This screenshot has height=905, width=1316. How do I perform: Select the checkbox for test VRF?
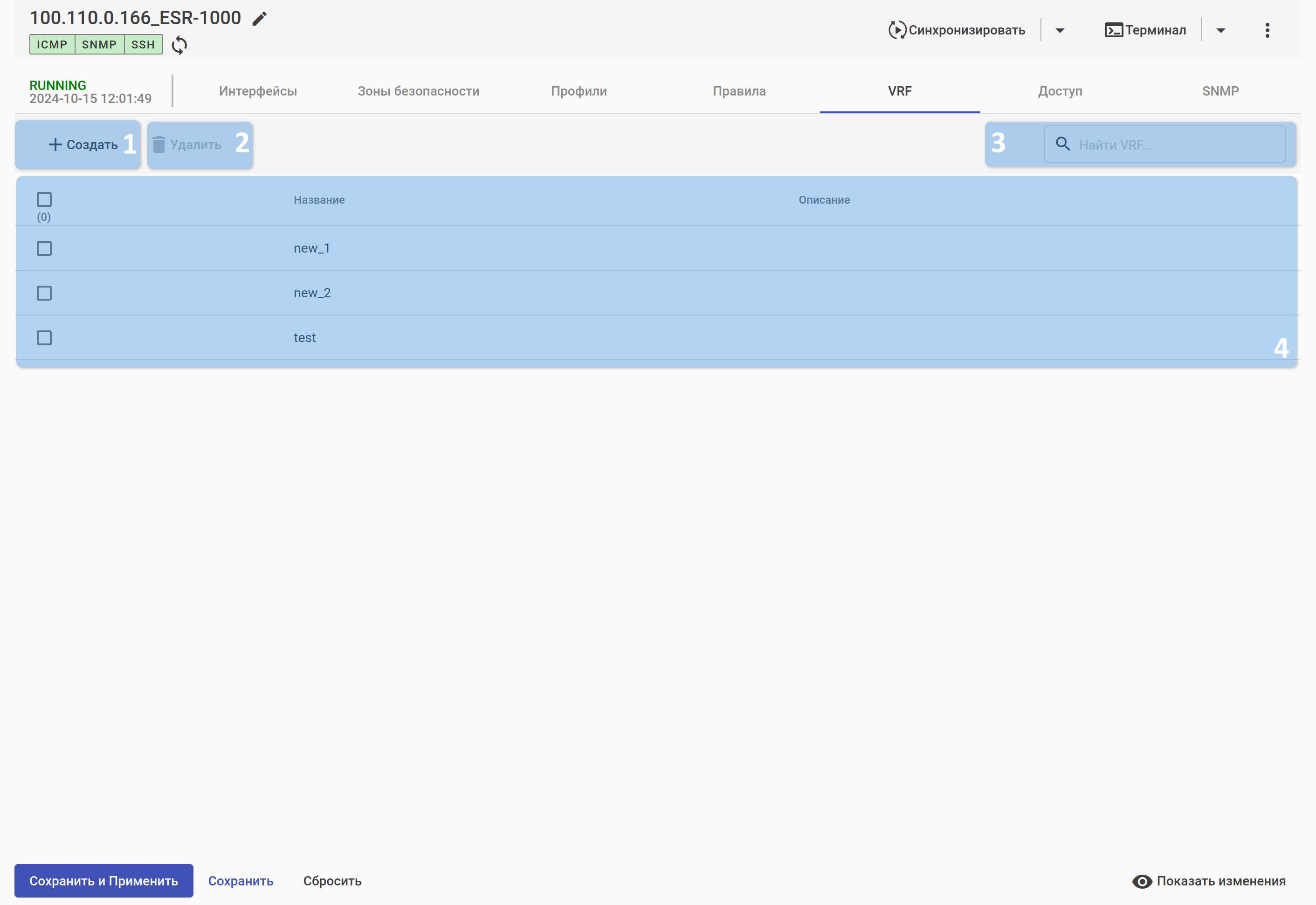[44, 338]
